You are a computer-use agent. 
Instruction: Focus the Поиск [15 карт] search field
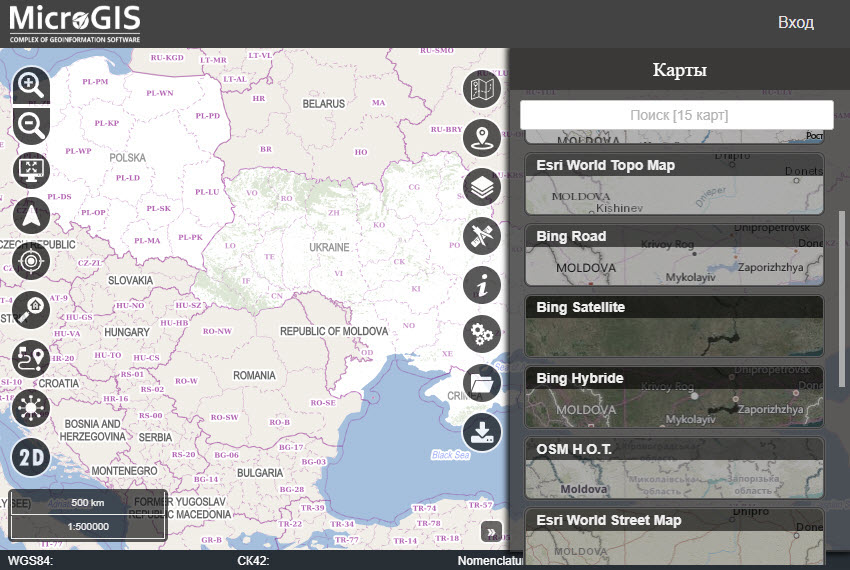677,115
